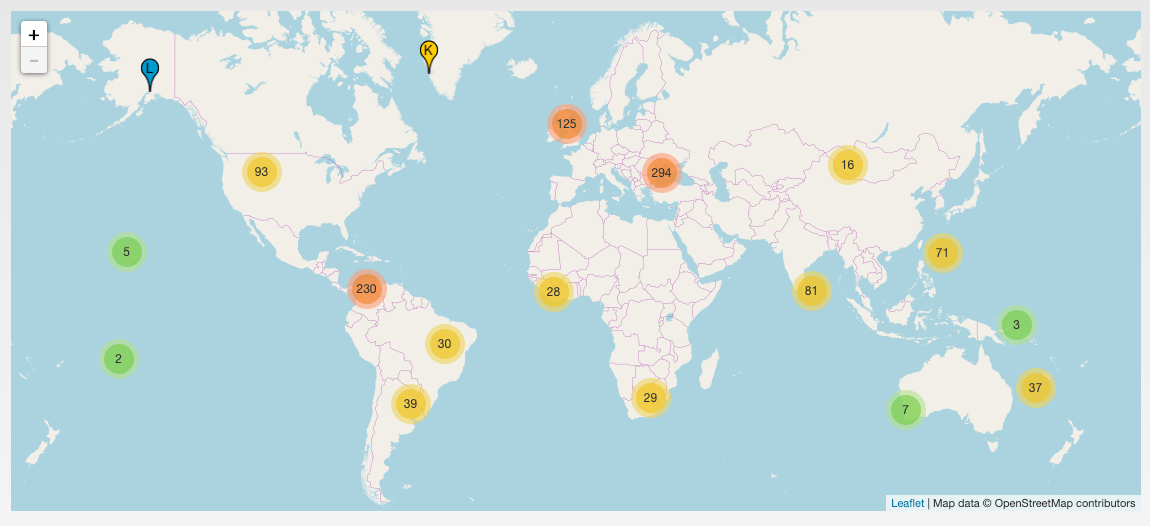1150x526 pixels.
Task: Click the cluster labeled 16
Action: [x=847, y=165]
